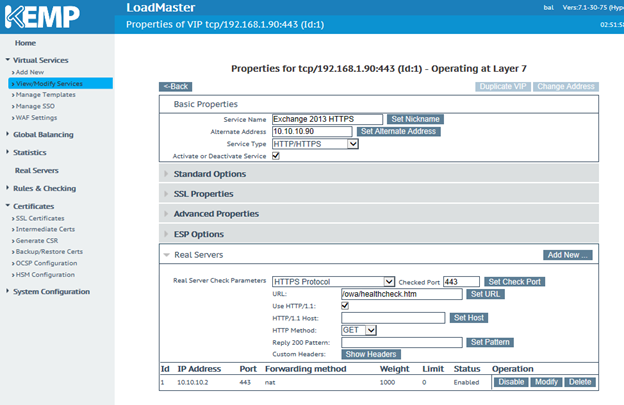Expand Advanced Properties section
This screenshot has height=405, width=624.
point(379,214)
